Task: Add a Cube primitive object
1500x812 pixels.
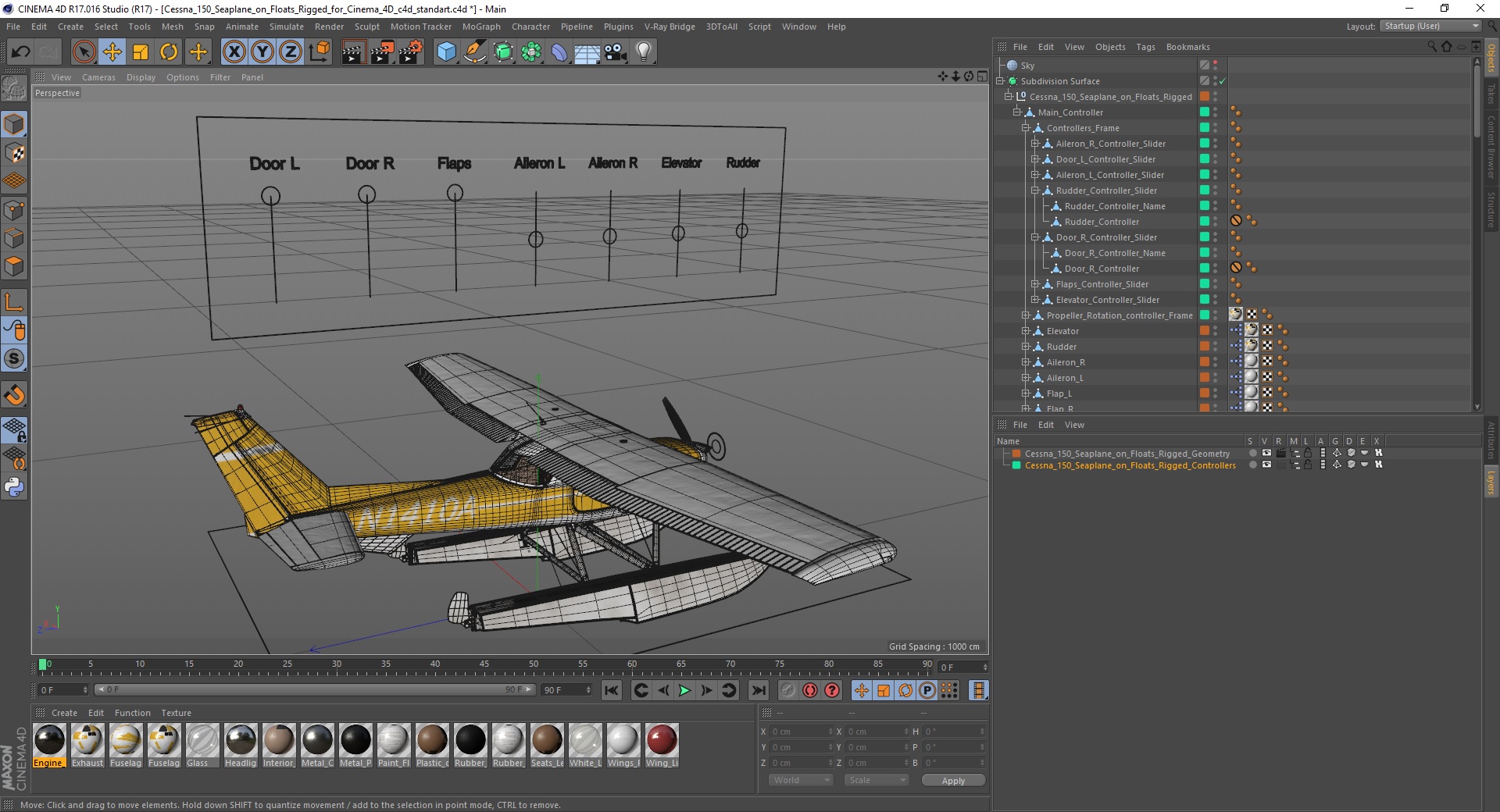Action: [x=446, y=52]
